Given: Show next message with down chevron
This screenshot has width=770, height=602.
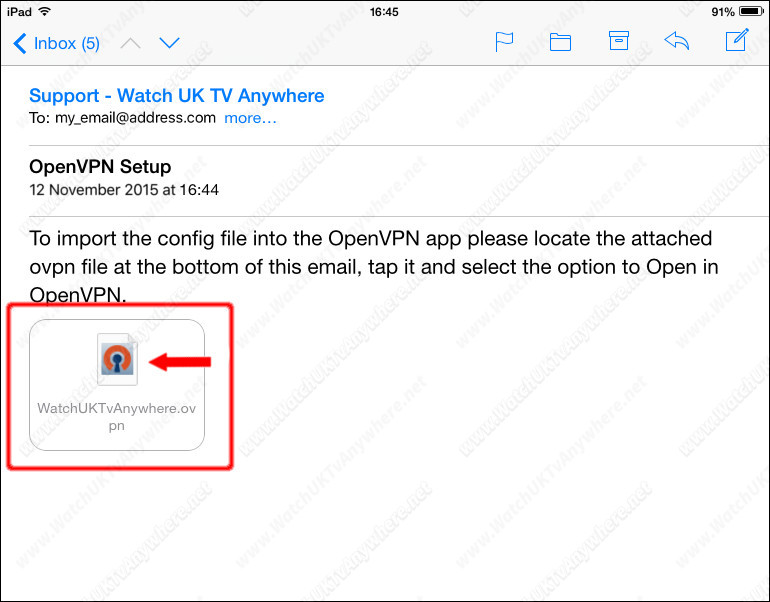Looking at the screenshot, I should 169,43.
